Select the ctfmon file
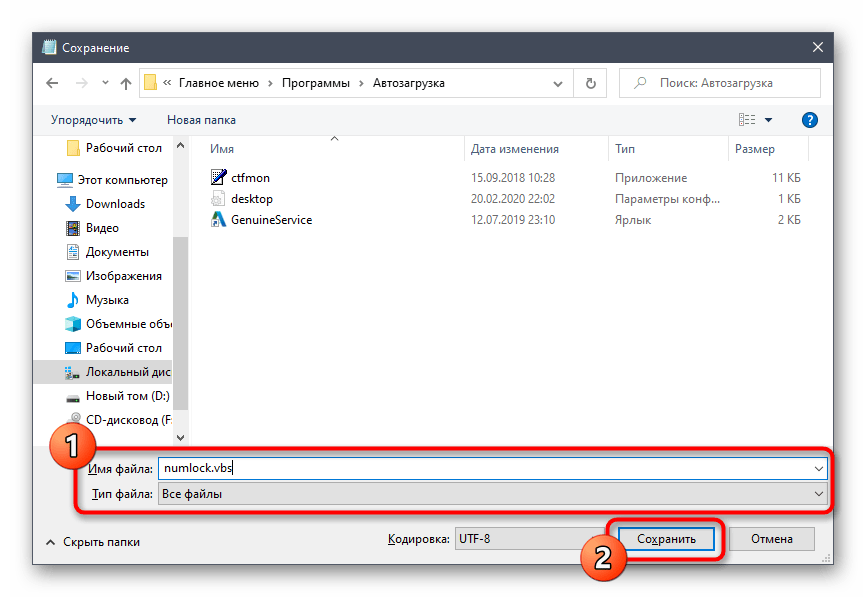The width and height of the screenshot is (866, 597). pyautogui.click(x=250, y=177)
